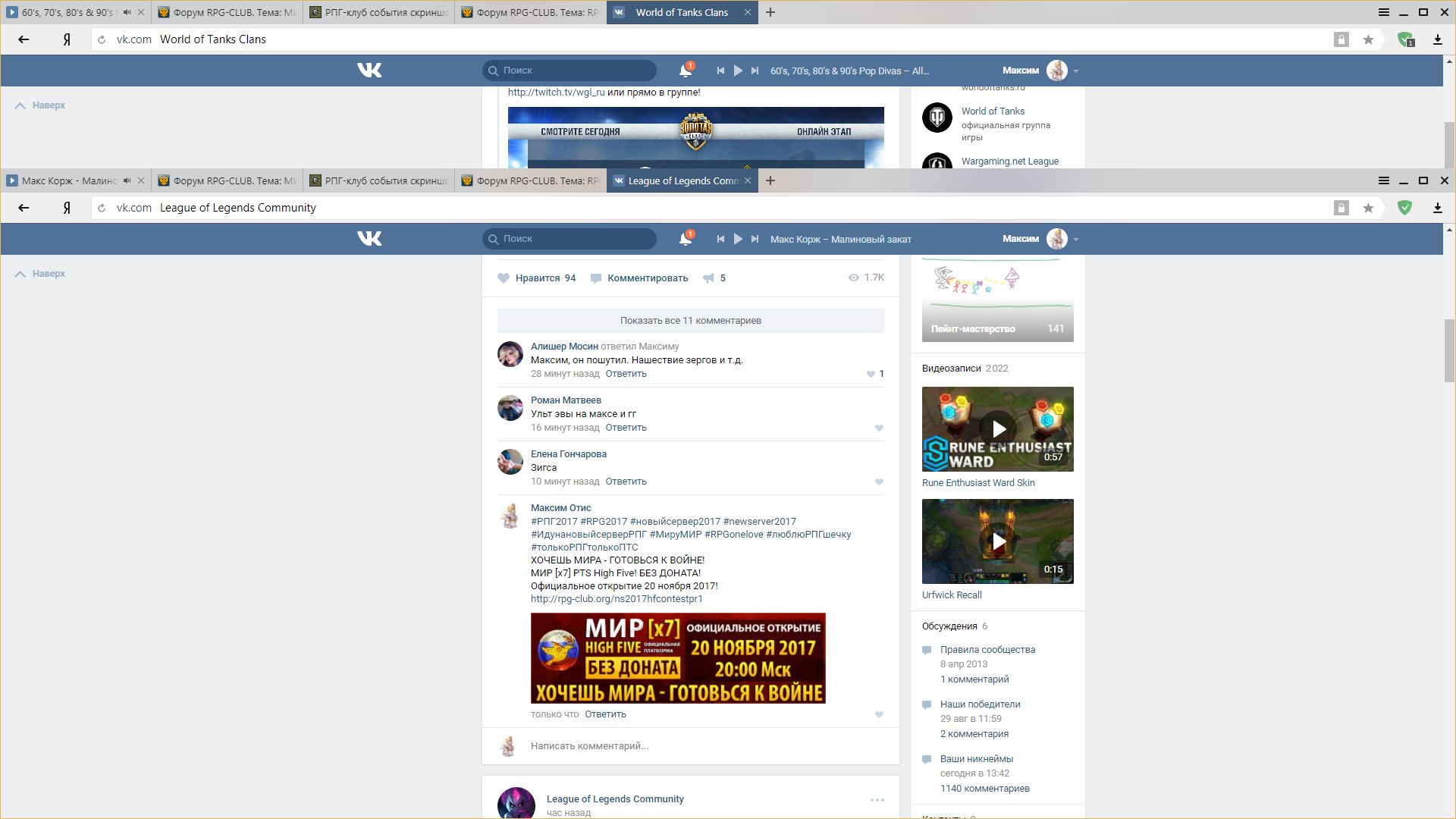Go back in League of Legends window
The width and height of the screenshot is (1456, 819).
click(x=24, y=208)
